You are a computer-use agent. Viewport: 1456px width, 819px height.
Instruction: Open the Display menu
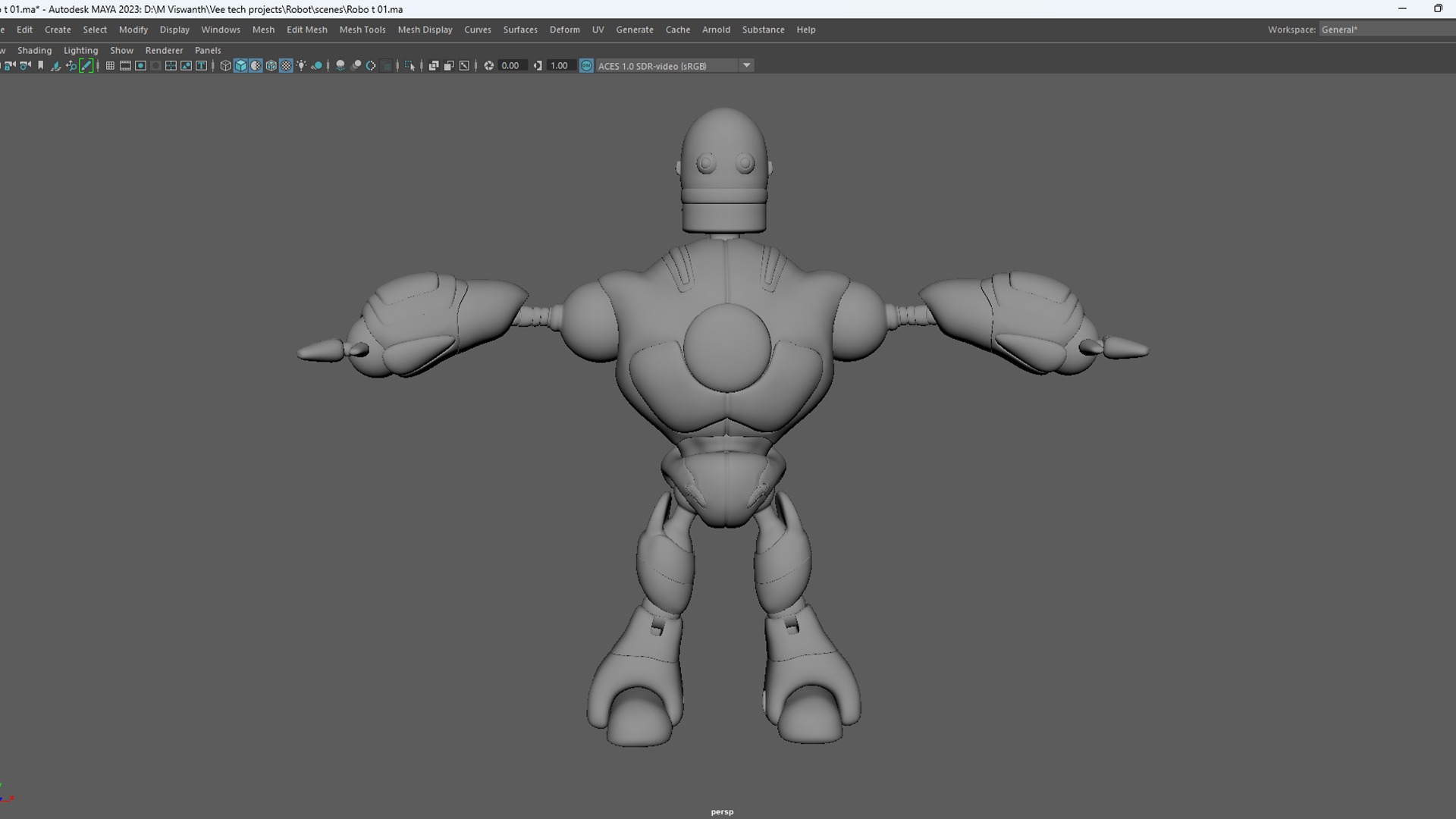[174, 30]
